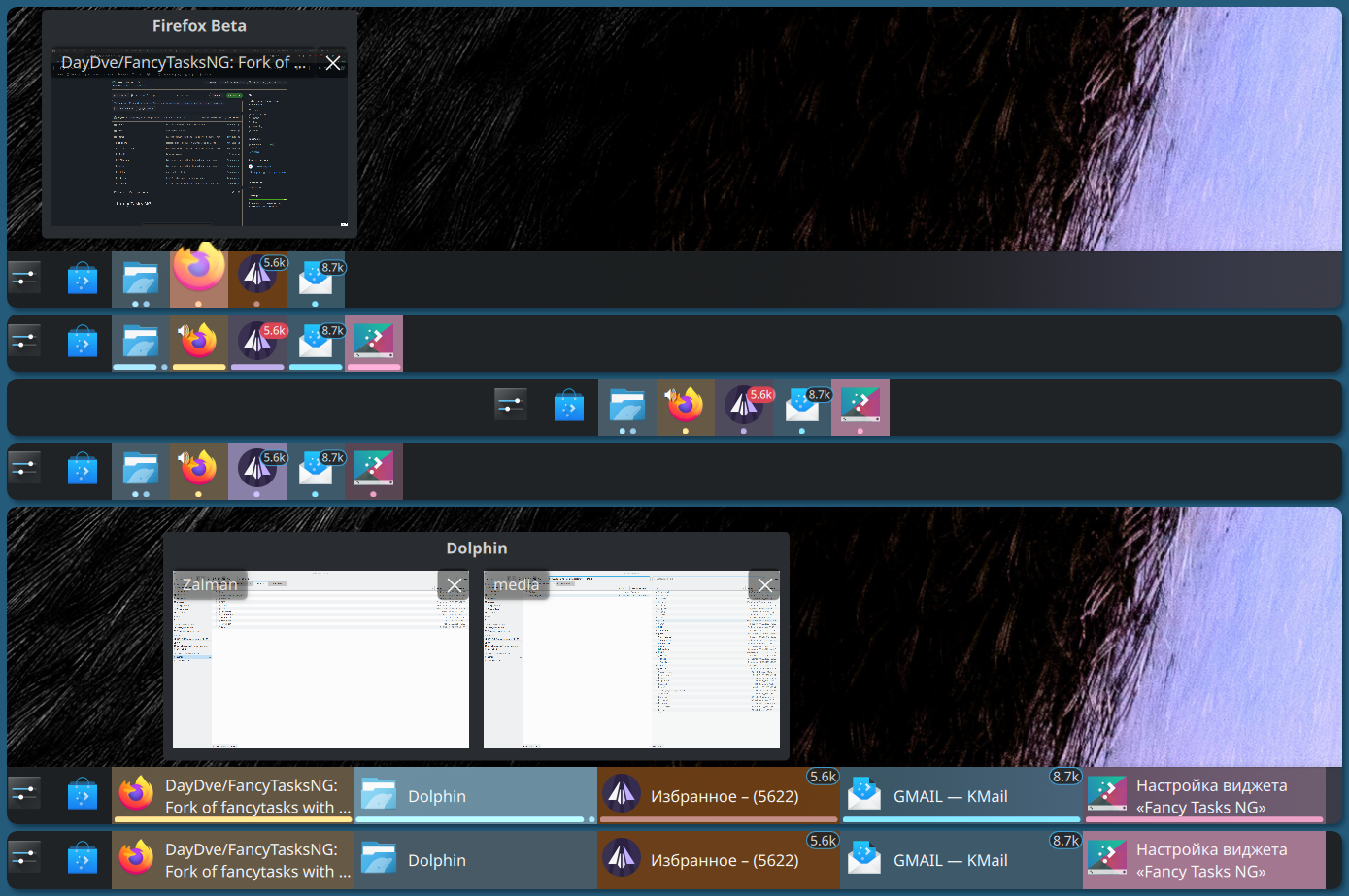The height and width of the screenshot is (896, 1349).
Task: Mute Firefox audio in the centered taskbar
Action: 670,395
